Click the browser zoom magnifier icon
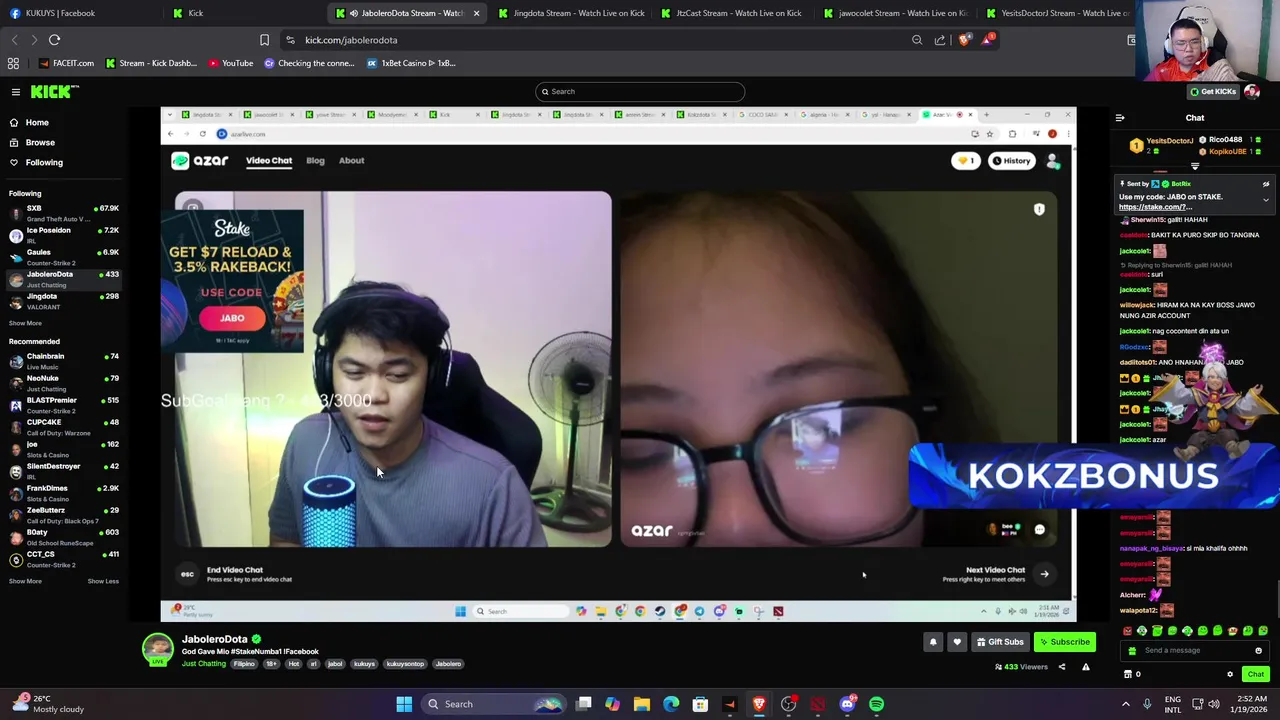This screenshot has width=1280, height=720. tap(917, 40)
